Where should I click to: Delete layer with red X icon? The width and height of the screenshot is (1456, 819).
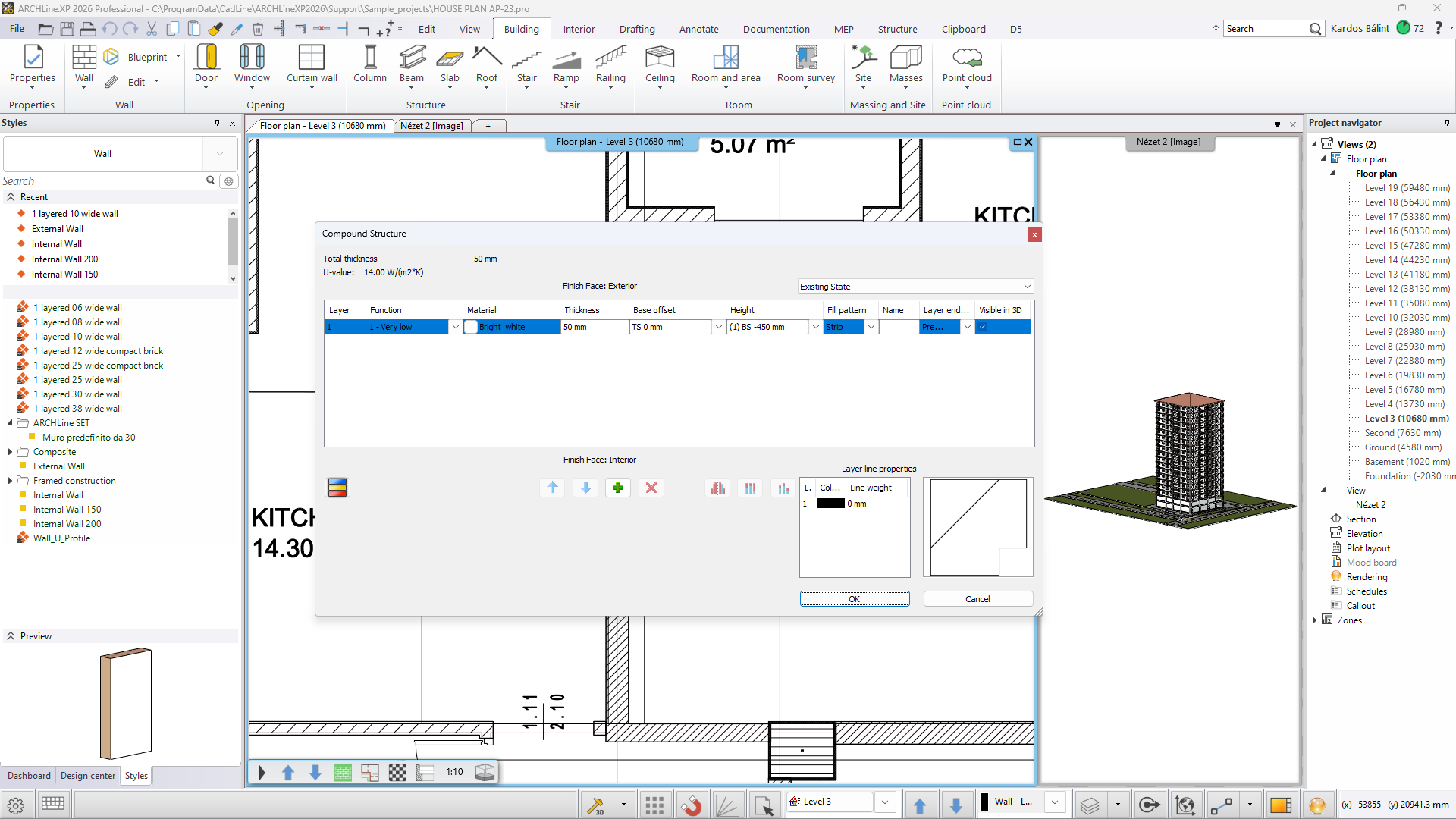coord(651,488)
